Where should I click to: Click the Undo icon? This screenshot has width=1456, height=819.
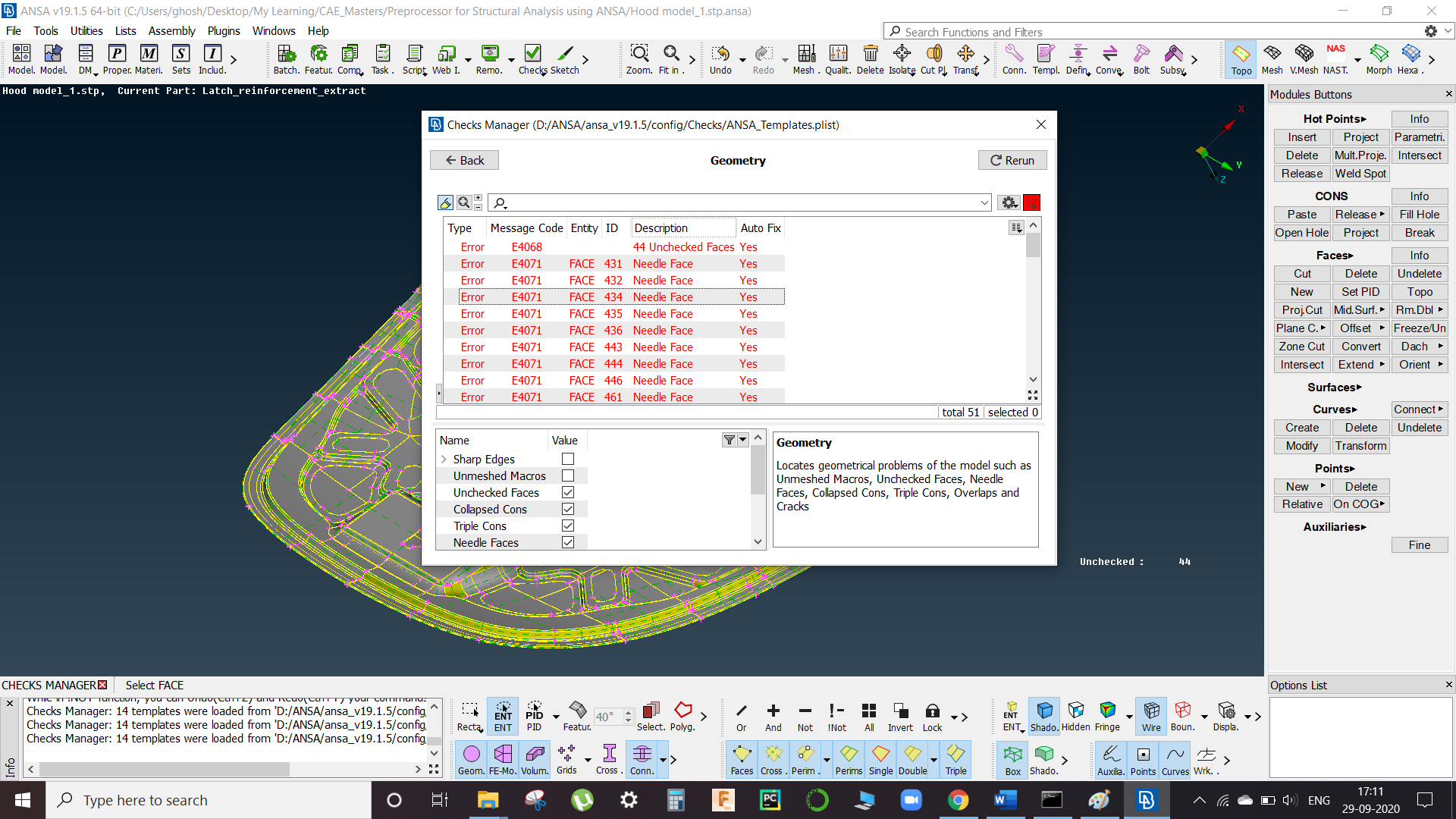720,53
